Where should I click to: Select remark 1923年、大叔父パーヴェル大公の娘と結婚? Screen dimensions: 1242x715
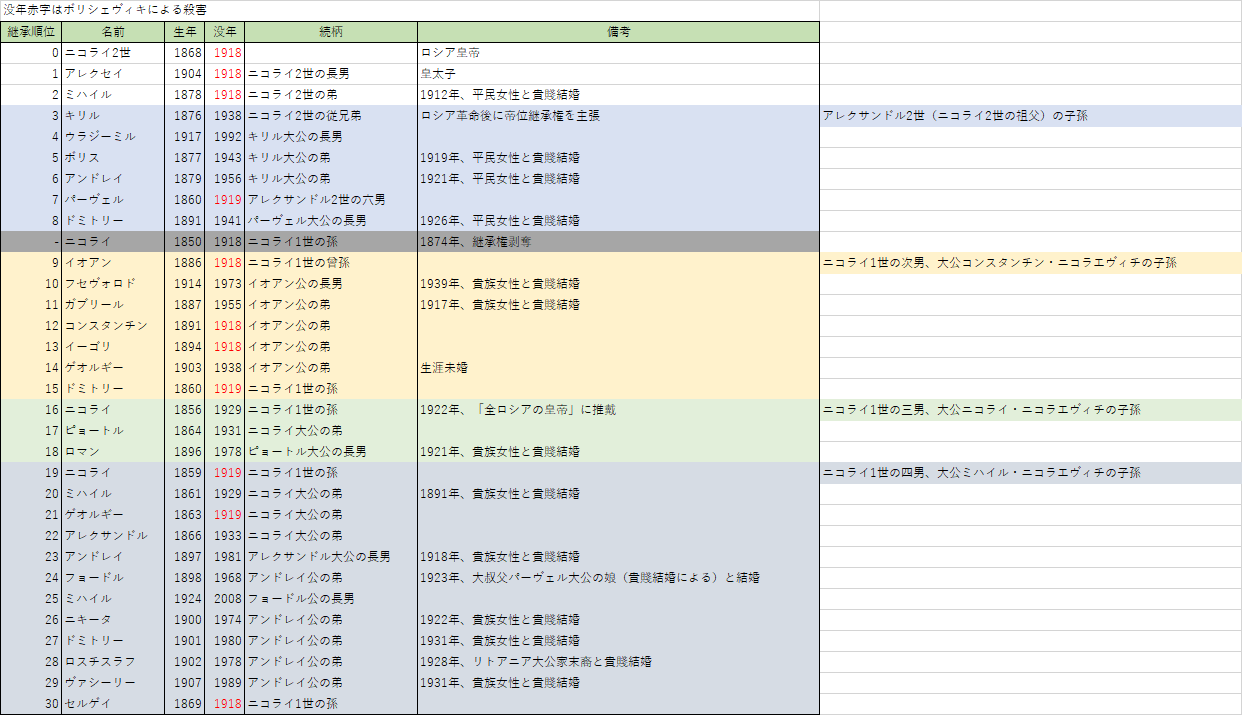[x=619, y=578]
